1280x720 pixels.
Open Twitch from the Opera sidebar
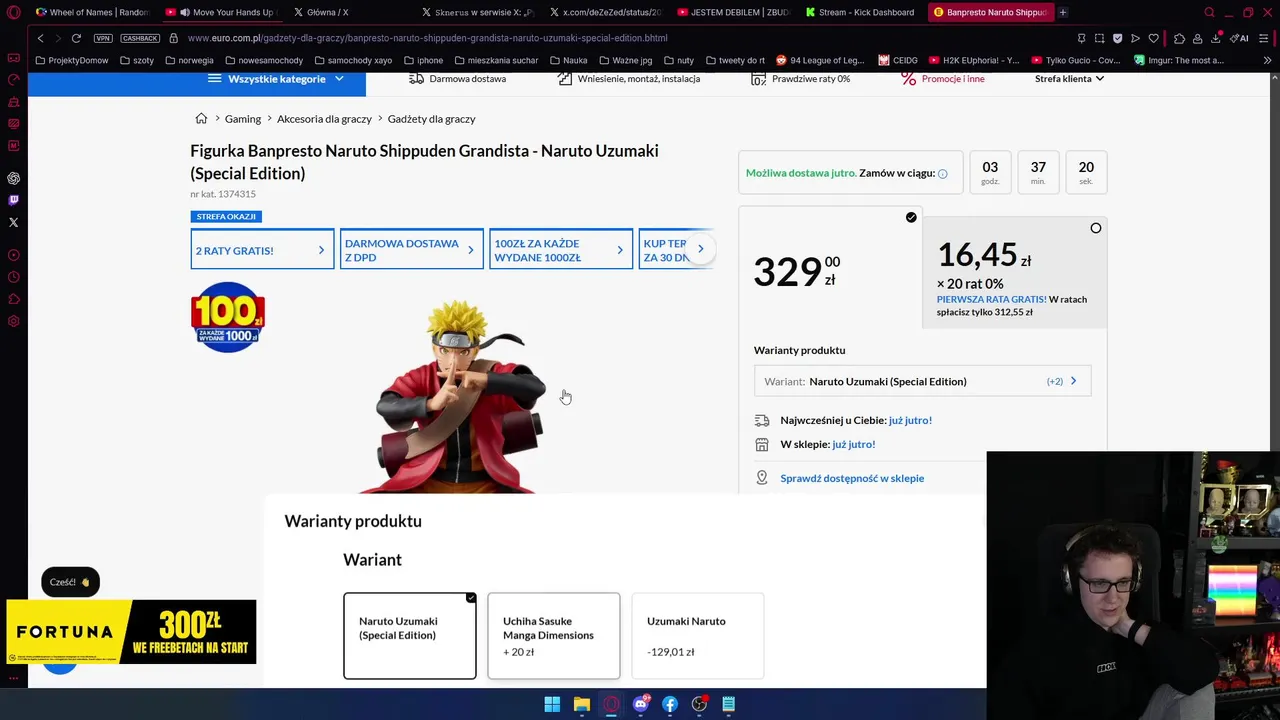click(x=13, y=200)
